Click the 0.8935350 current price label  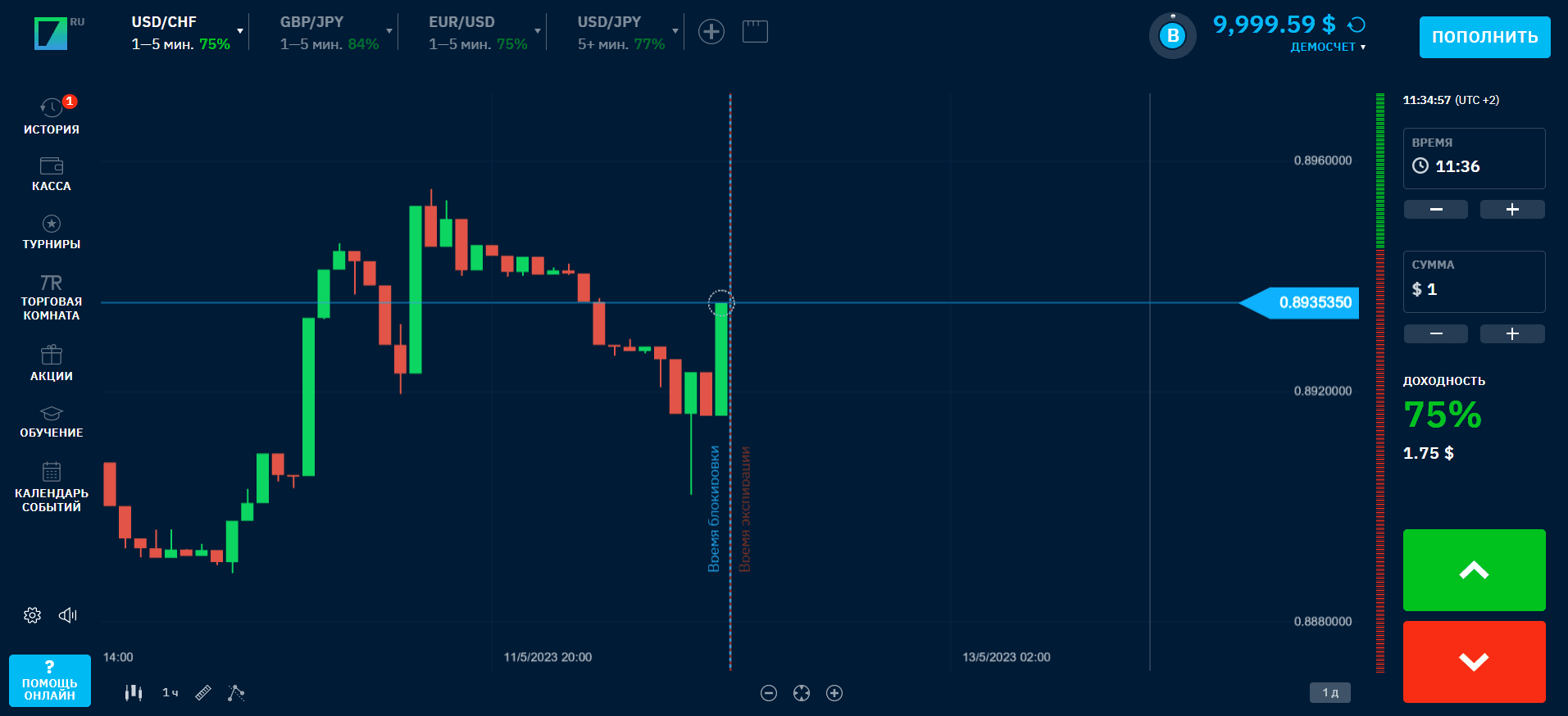coord(1299,303)
